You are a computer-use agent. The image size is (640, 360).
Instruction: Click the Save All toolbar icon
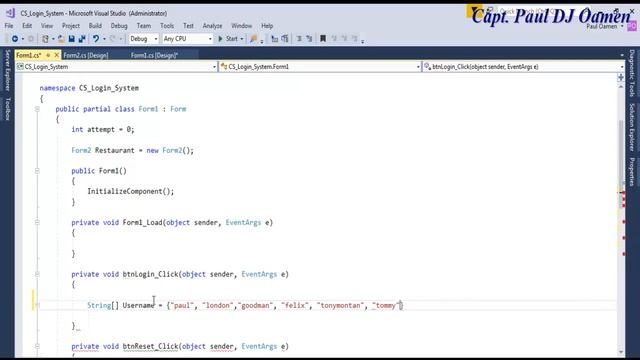click(x=82, y=39)
